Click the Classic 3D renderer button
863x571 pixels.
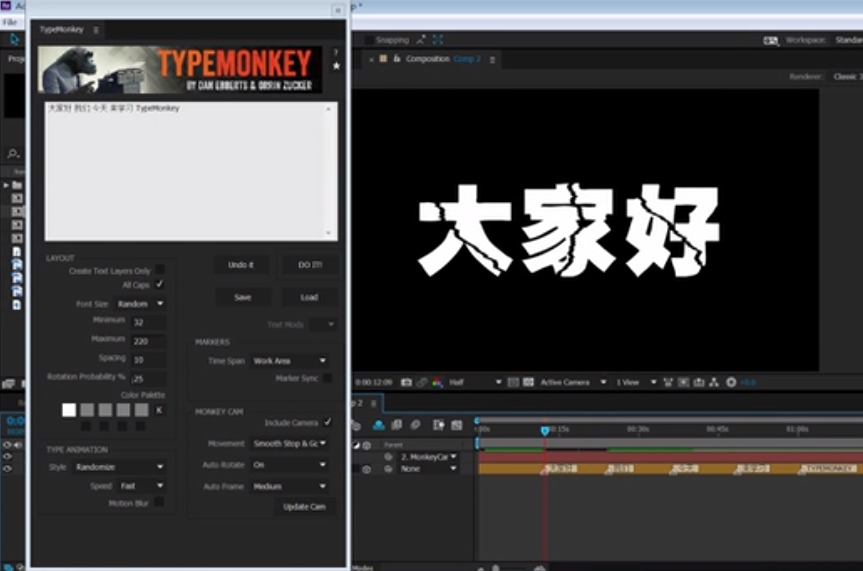846,77
